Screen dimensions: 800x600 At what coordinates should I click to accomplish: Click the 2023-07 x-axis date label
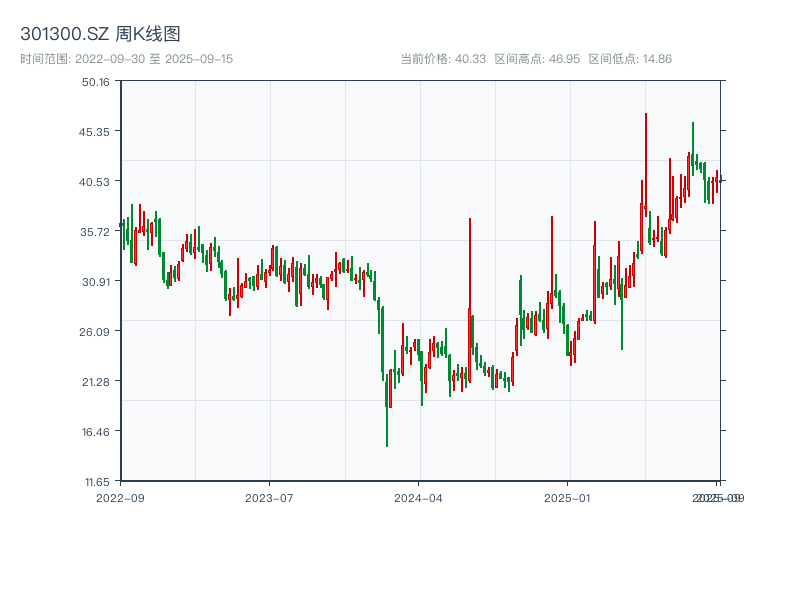pos(269,497)
